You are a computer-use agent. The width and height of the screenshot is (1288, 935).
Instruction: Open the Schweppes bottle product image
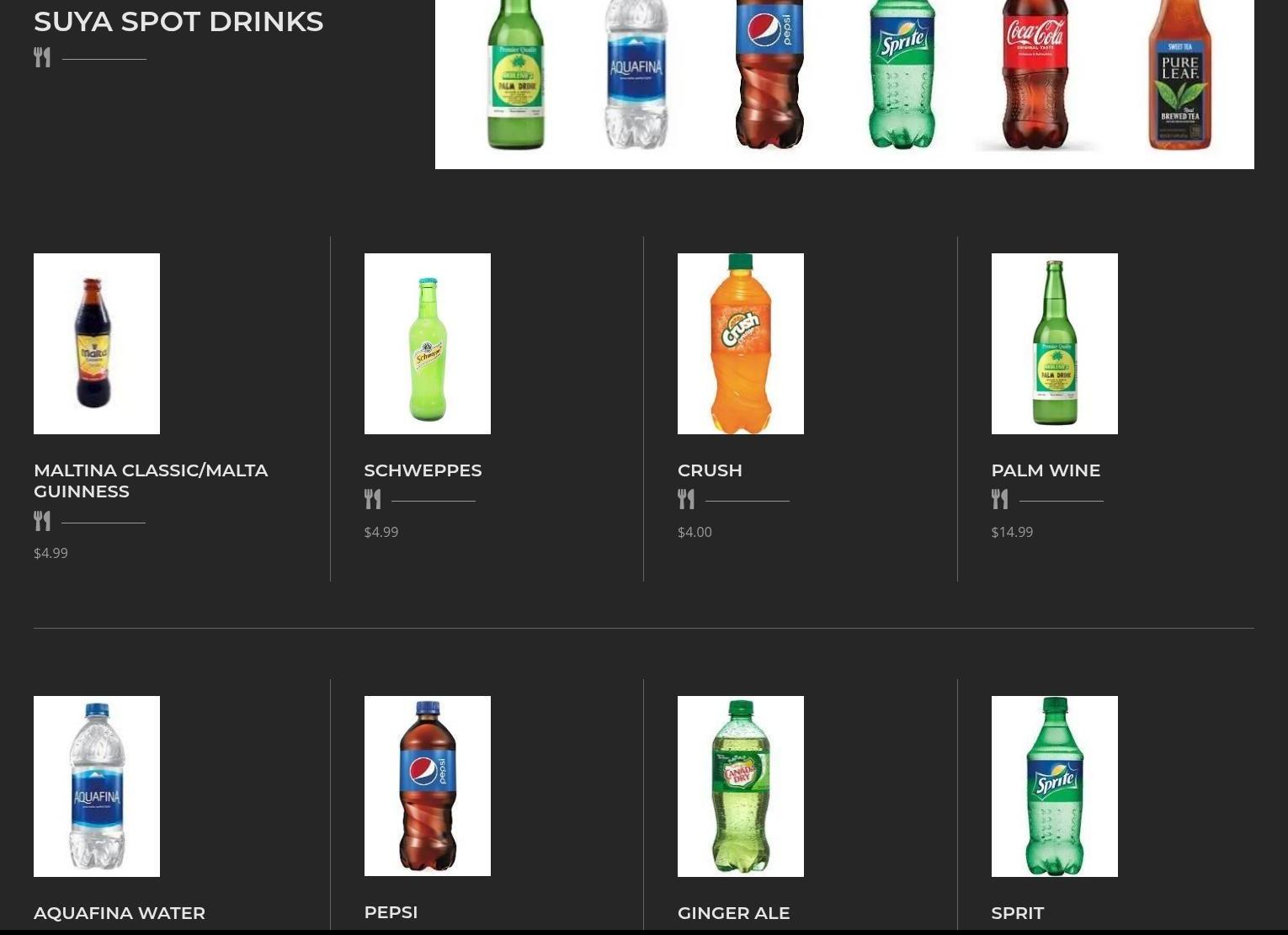click(x=428, y=343)
